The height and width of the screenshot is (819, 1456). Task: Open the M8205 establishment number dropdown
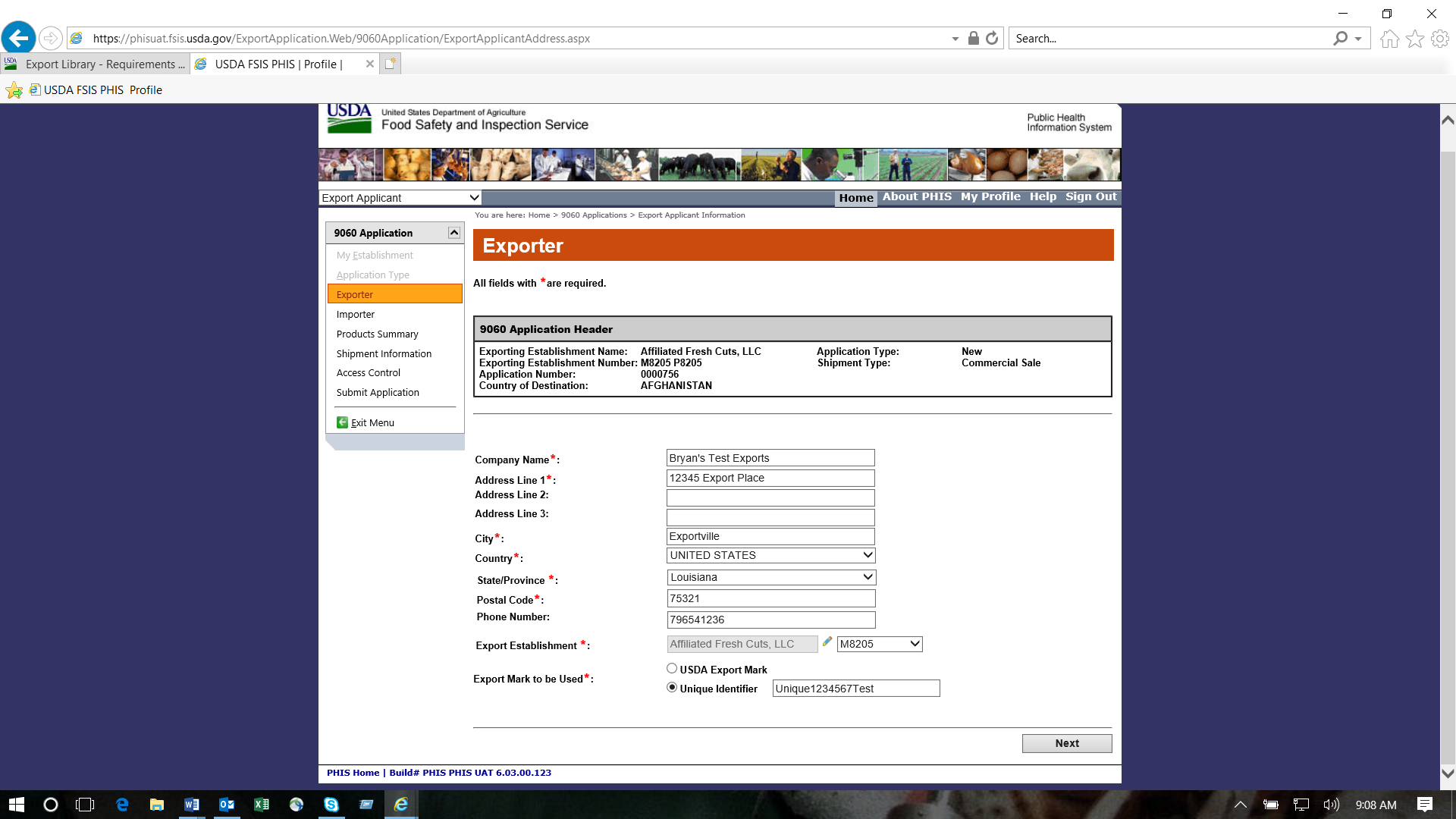879,644
